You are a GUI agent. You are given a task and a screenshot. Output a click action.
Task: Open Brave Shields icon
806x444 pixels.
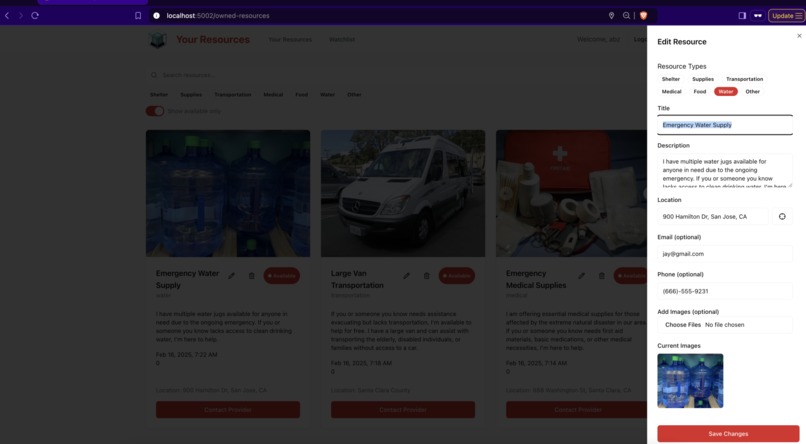643,15
